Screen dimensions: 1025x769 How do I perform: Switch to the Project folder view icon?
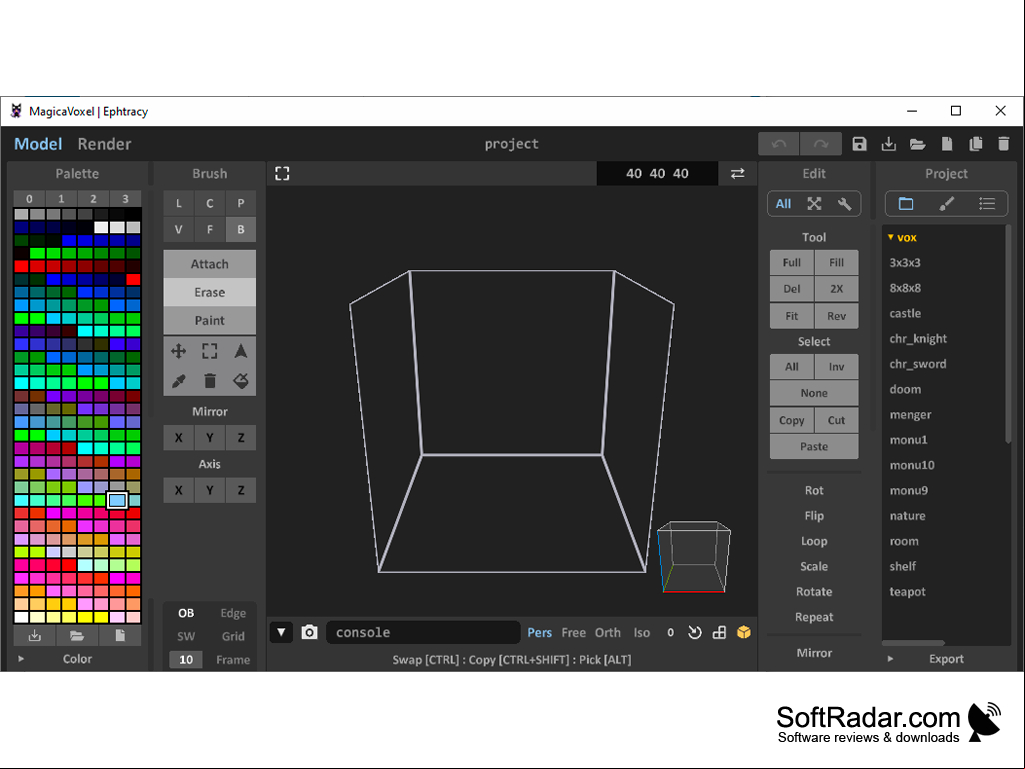coord(906,203)
